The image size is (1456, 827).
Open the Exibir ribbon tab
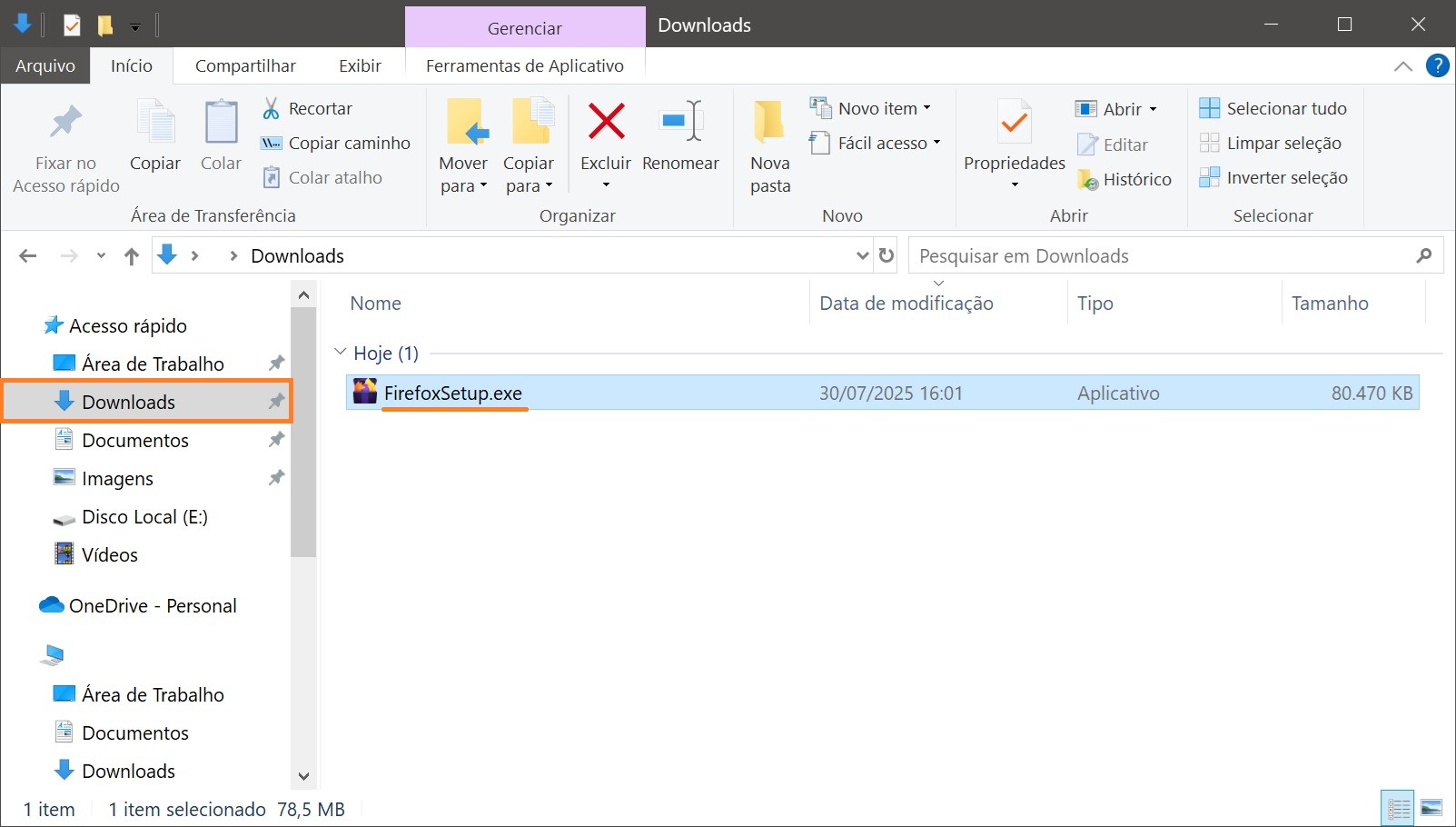[360, 65]
